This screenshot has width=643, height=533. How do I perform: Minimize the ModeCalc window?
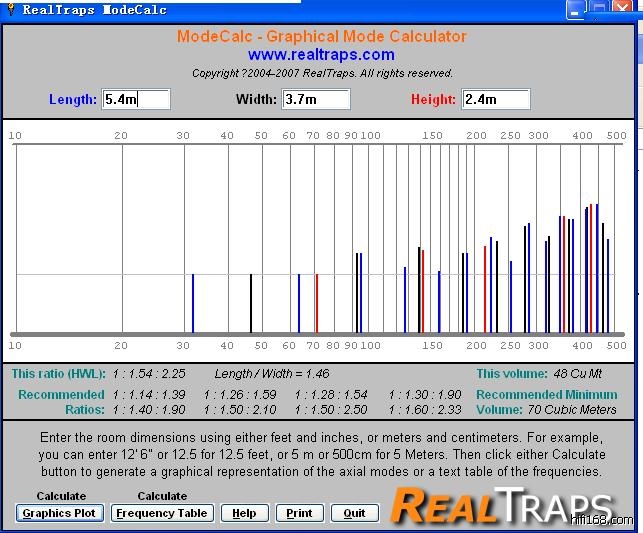(576, 10)
